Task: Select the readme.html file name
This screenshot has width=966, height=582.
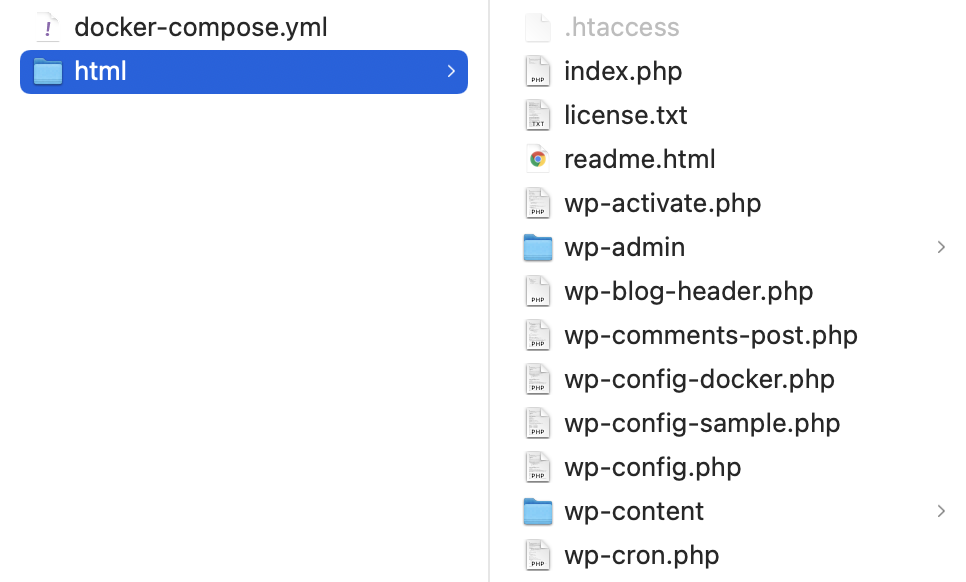Action: (639, 160)
